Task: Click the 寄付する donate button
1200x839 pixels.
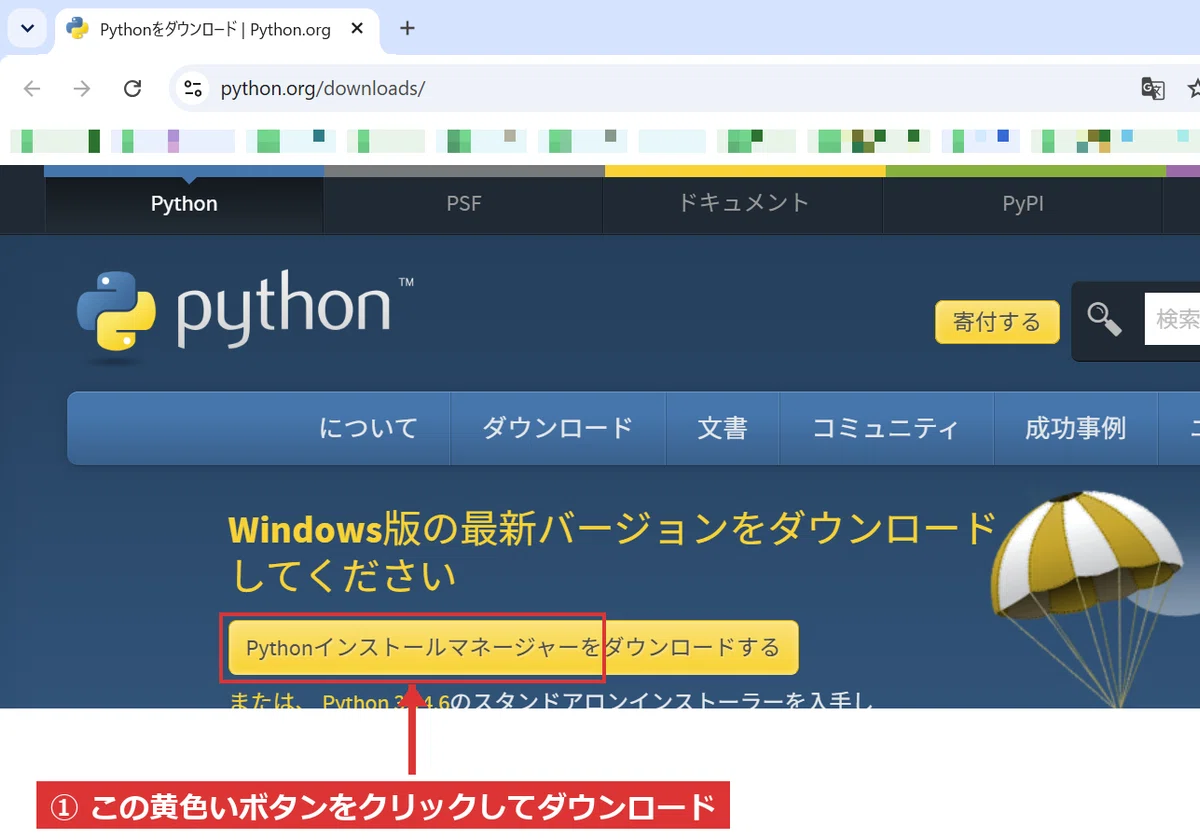Action: 997,322
